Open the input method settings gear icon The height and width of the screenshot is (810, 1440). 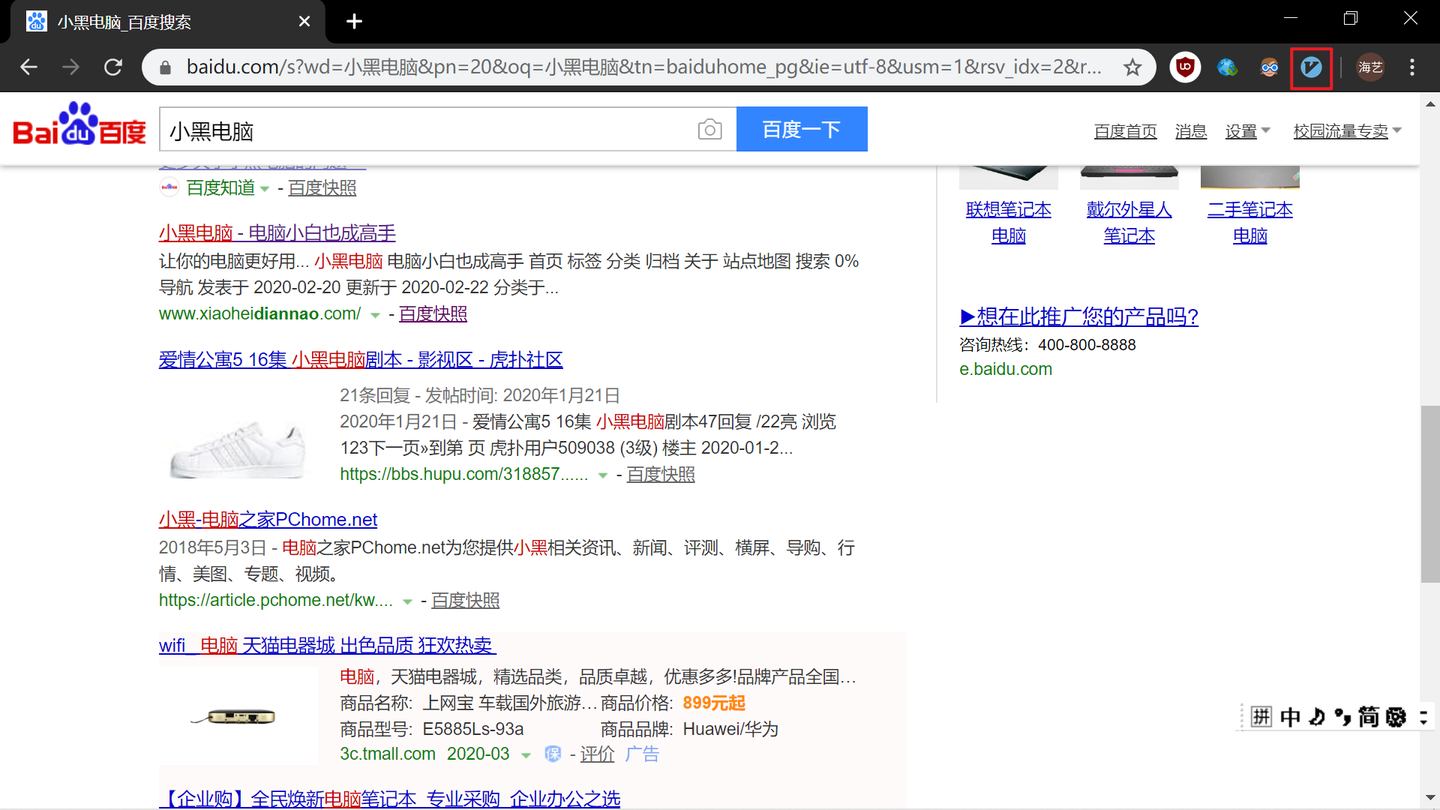(x=1395, y=717)
